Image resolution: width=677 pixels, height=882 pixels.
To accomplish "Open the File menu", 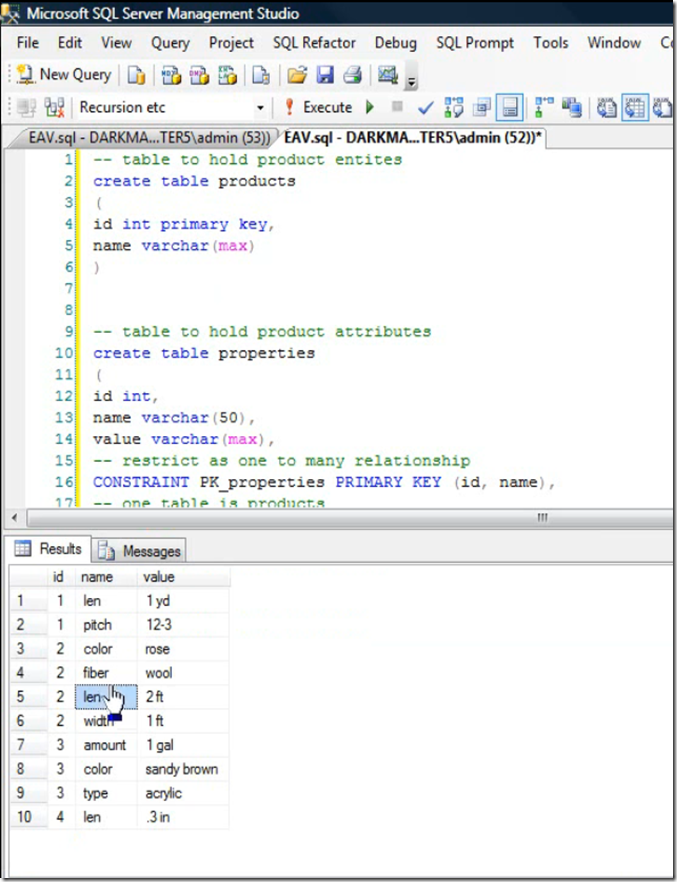I will (28, 43).
